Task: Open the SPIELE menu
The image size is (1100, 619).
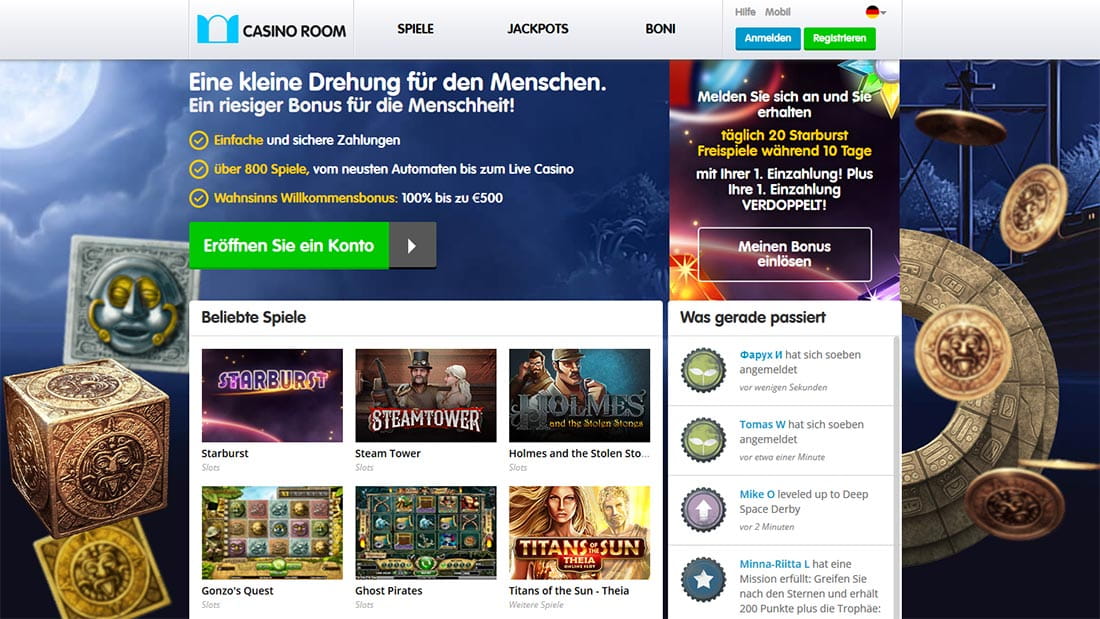Action: [415, 29]
